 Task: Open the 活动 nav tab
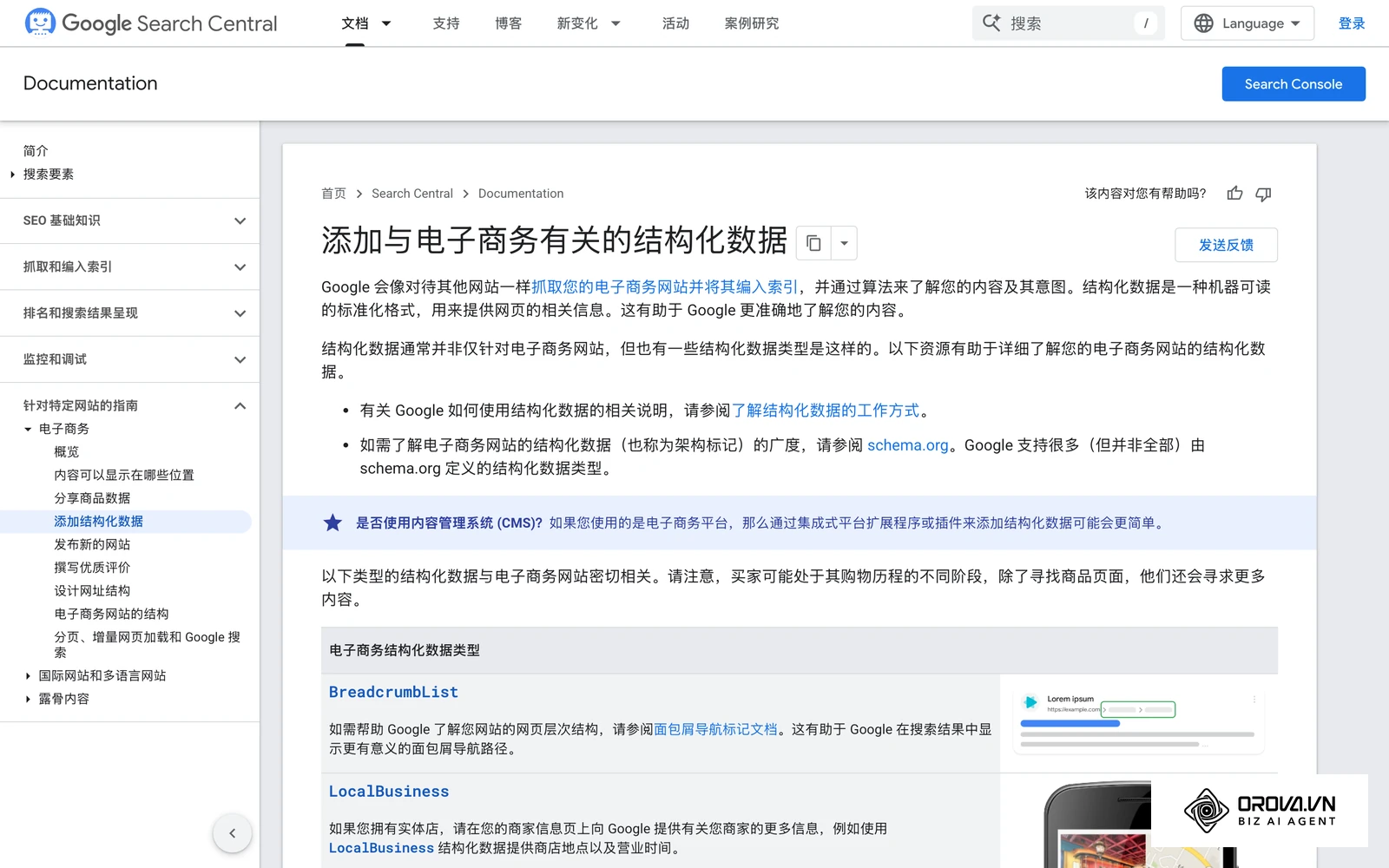pyautogui.click(x=675, y=23)
